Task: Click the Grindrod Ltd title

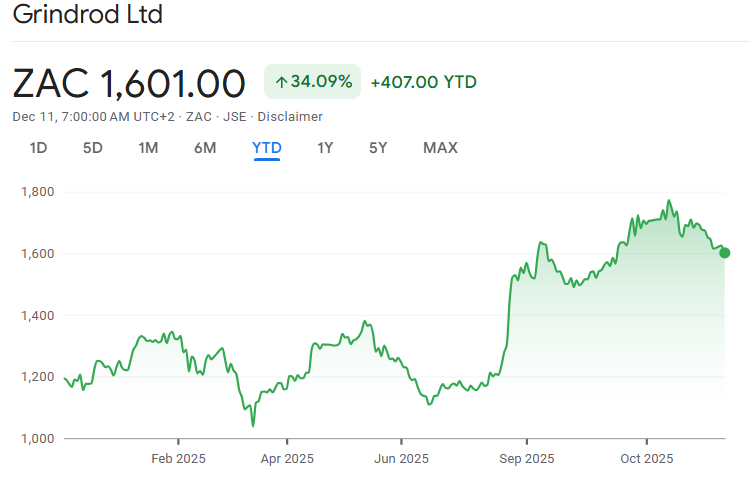Action: pyautogui.click(x=88, y=16)
